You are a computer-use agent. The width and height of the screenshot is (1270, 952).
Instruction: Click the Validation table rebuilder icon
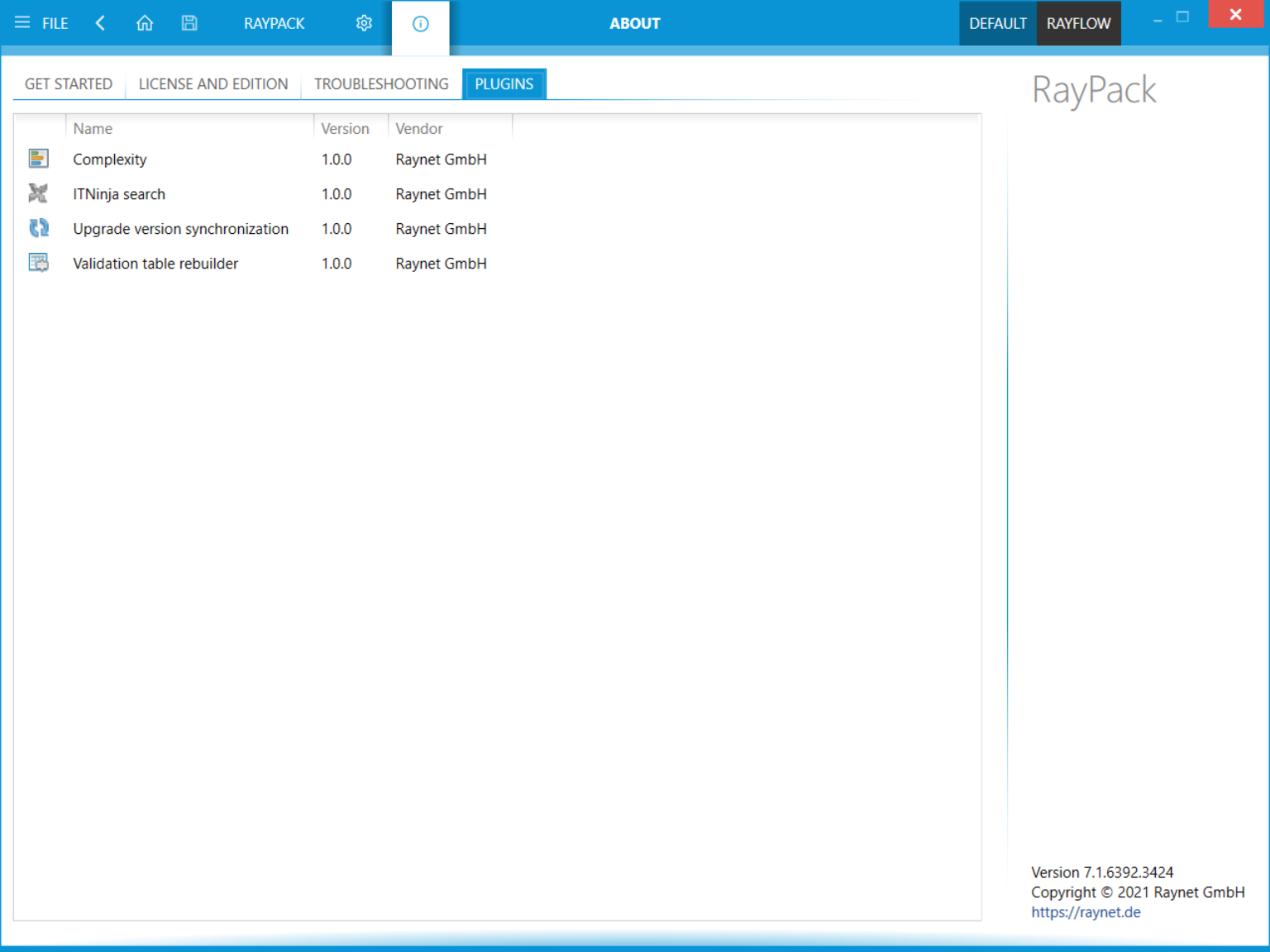coord(38,263)
